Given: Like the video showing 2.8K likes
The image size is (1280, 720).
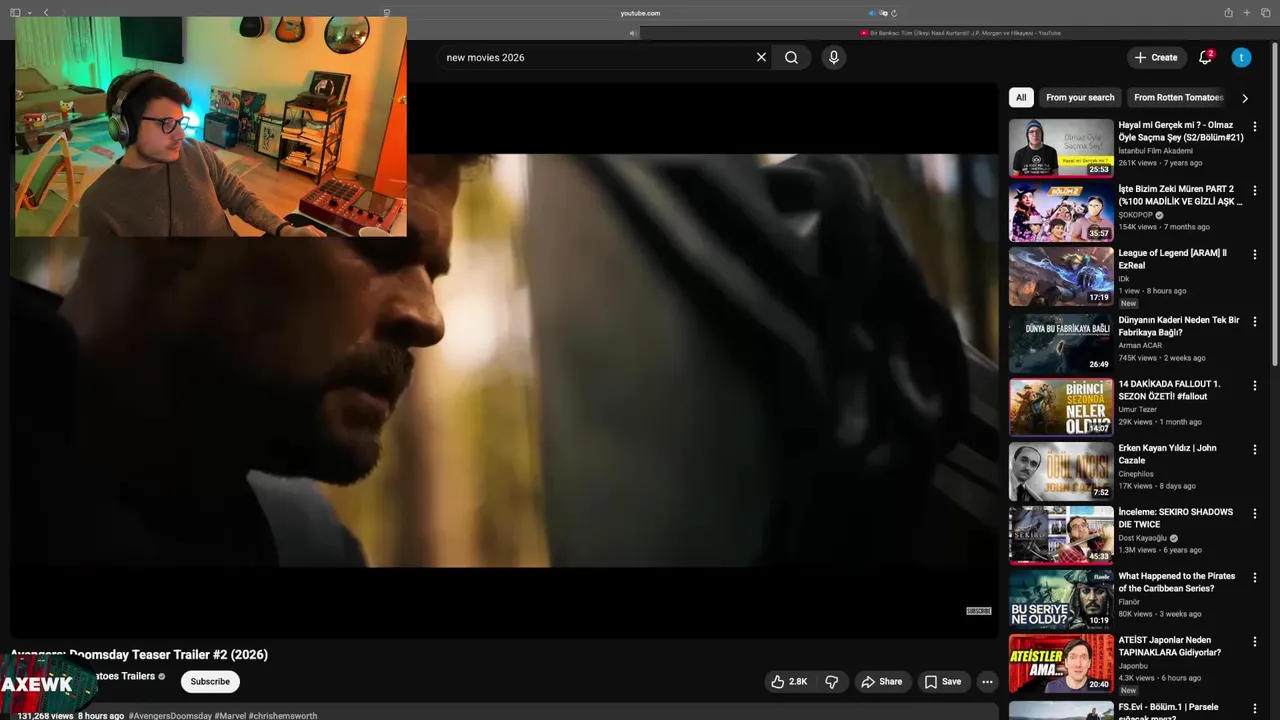Looking at the screenshot, I should [789, 682].
